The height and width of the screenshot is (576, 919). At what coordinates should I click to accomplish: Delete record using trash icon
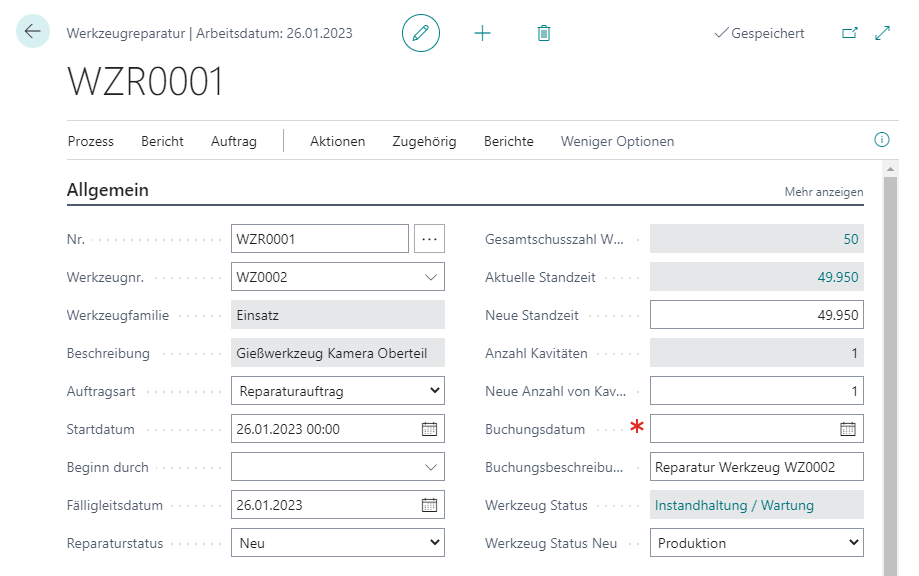tap(544, 33)
